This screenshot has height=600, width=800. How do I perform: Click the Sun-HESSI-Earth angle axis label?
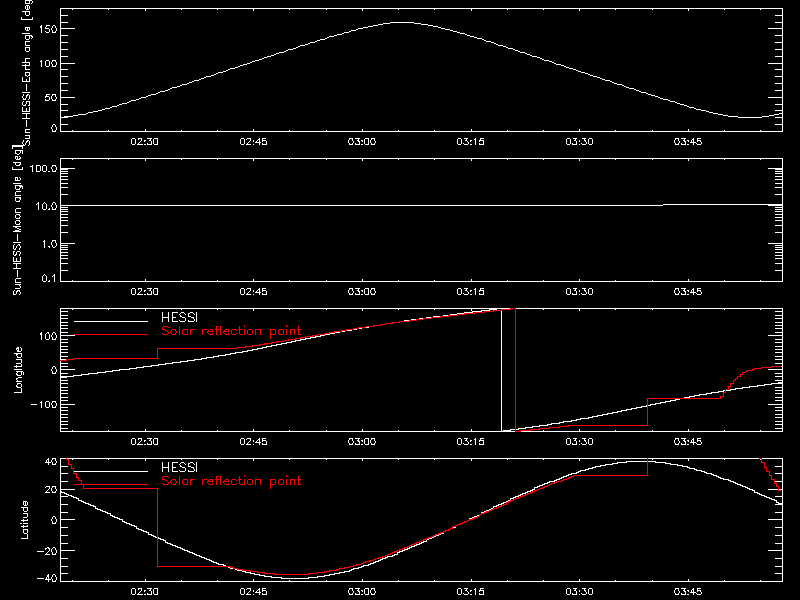(27, 73)
